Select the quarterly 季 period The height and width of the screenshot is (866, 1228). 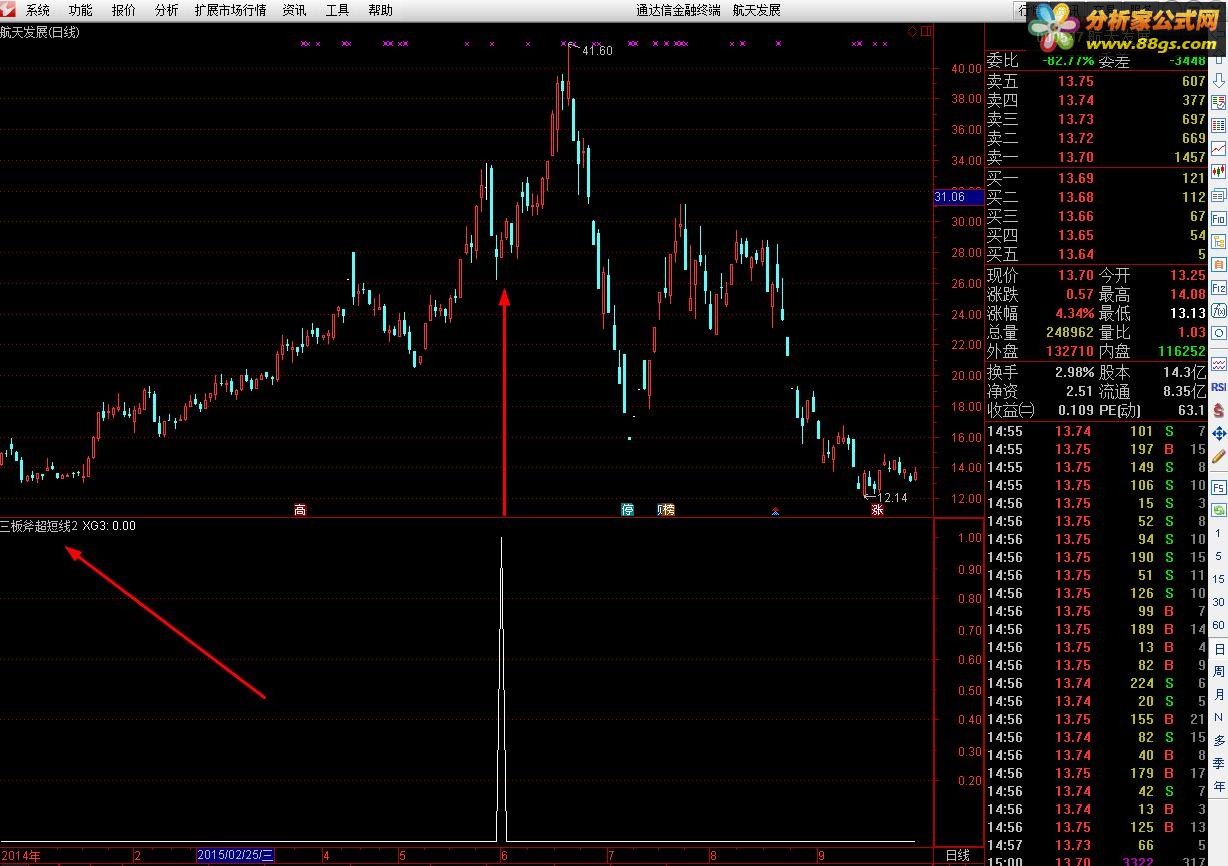(x=1219, y=763)
